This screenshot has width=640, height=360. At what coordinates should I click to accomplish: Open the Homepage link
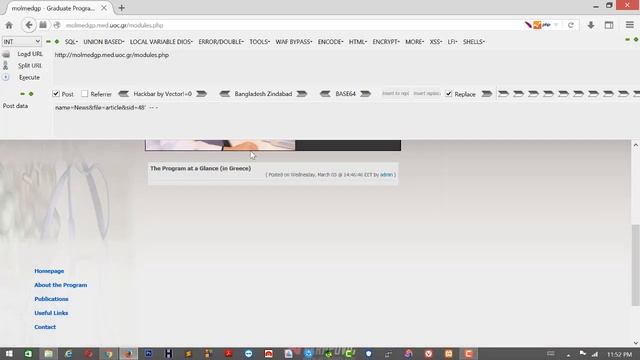[x=49, y=271]
